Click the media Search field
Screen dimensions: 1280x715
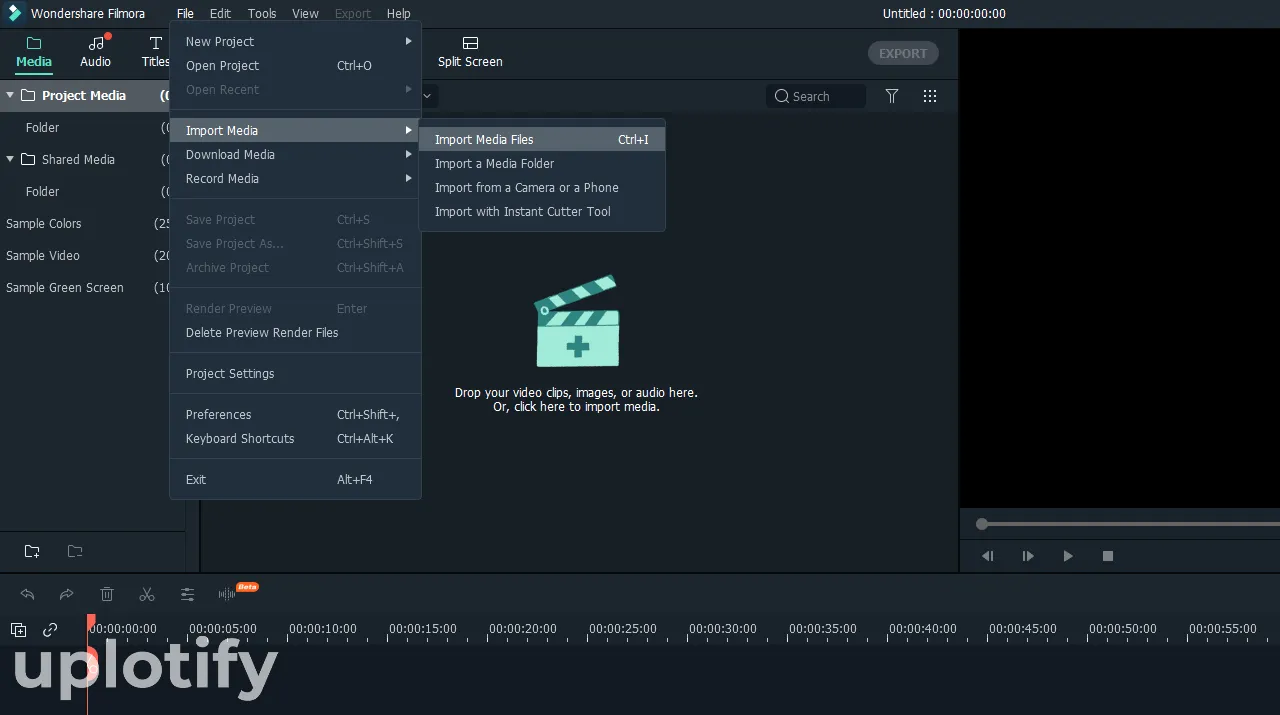[x=815, y=96]
